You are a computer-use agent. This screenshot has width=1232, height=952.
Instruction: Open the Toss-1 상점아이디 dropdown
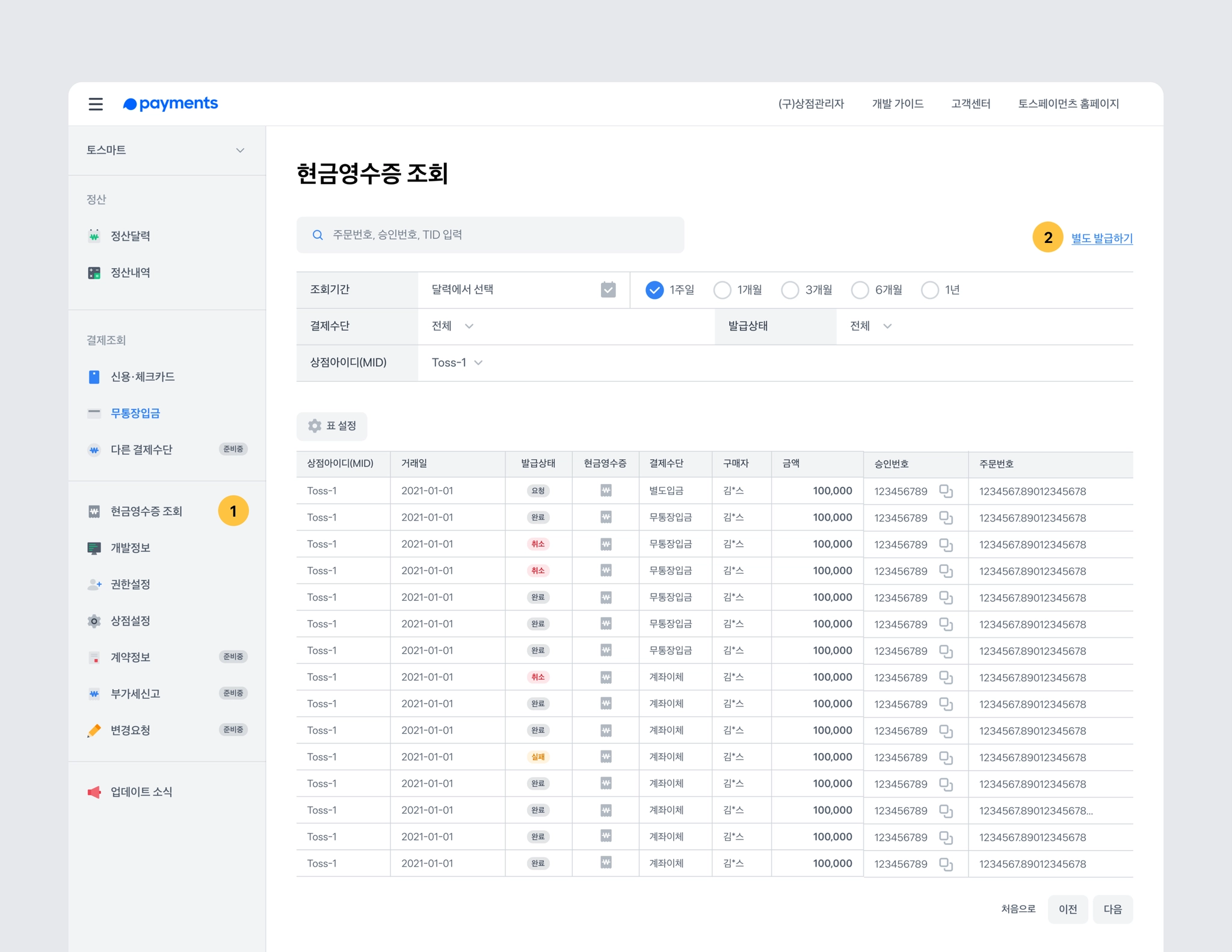pos(457,363)
